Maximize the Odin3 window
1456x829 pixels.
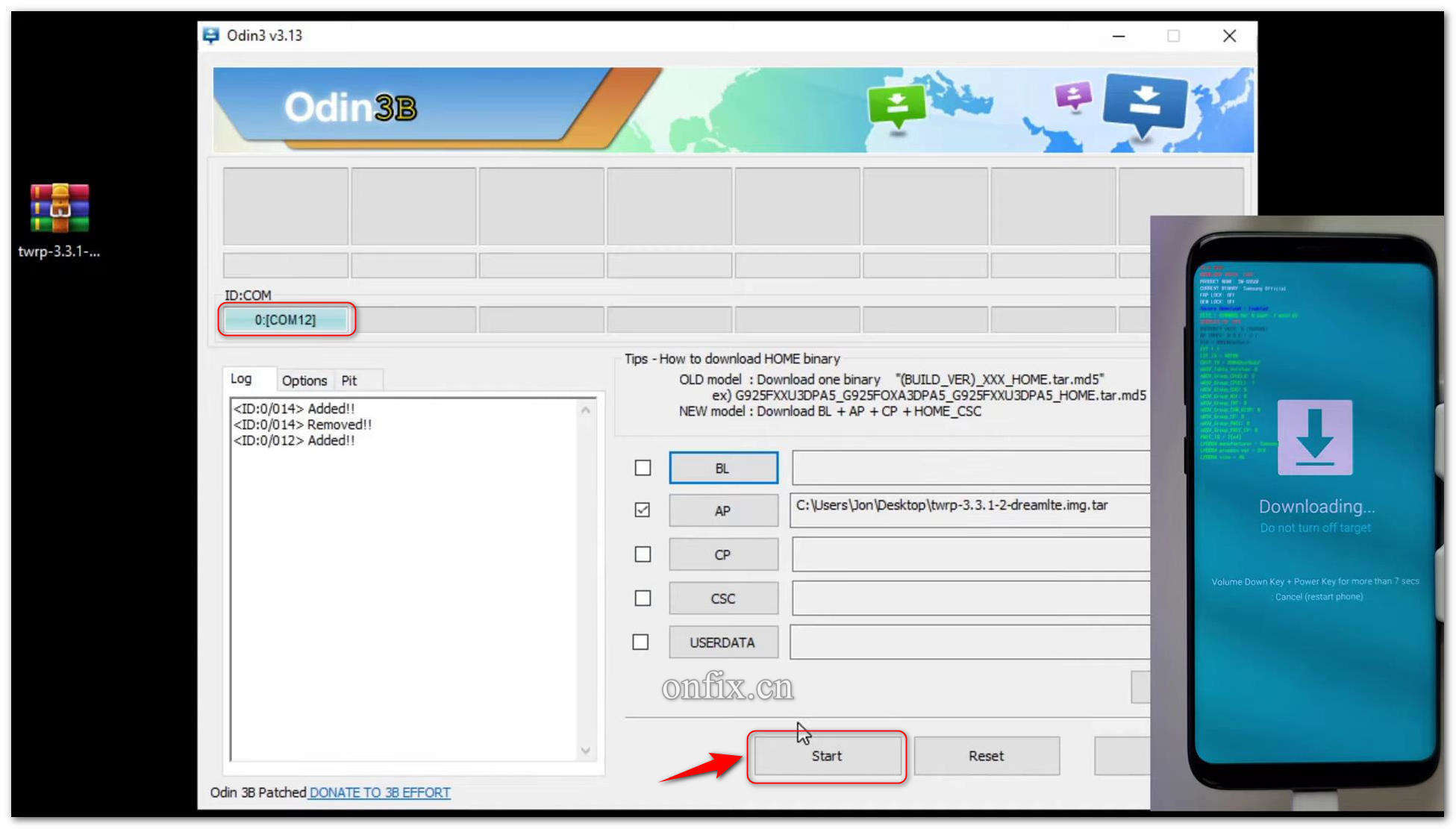tap(1173, 36)
